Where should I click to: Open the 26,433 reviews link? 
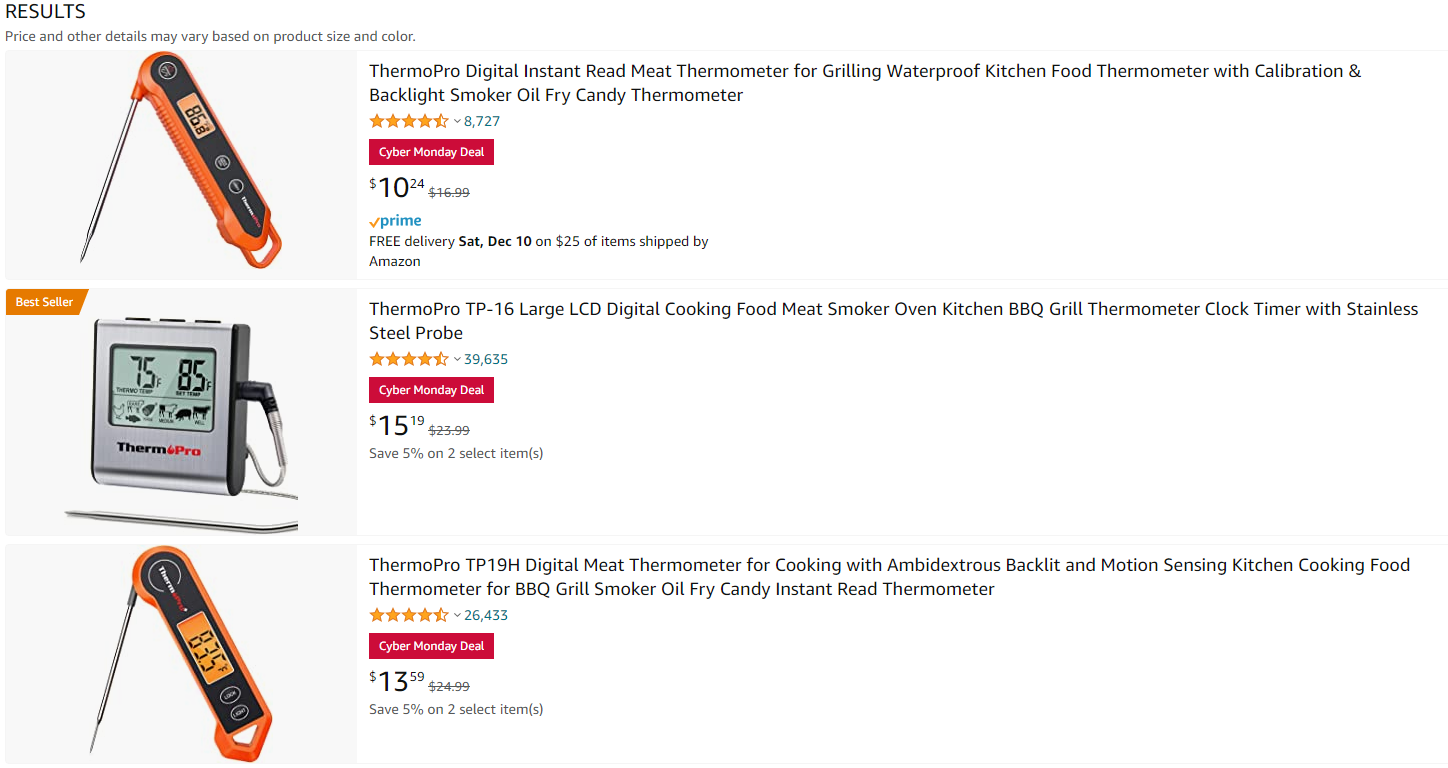click(x=486, y=615)
